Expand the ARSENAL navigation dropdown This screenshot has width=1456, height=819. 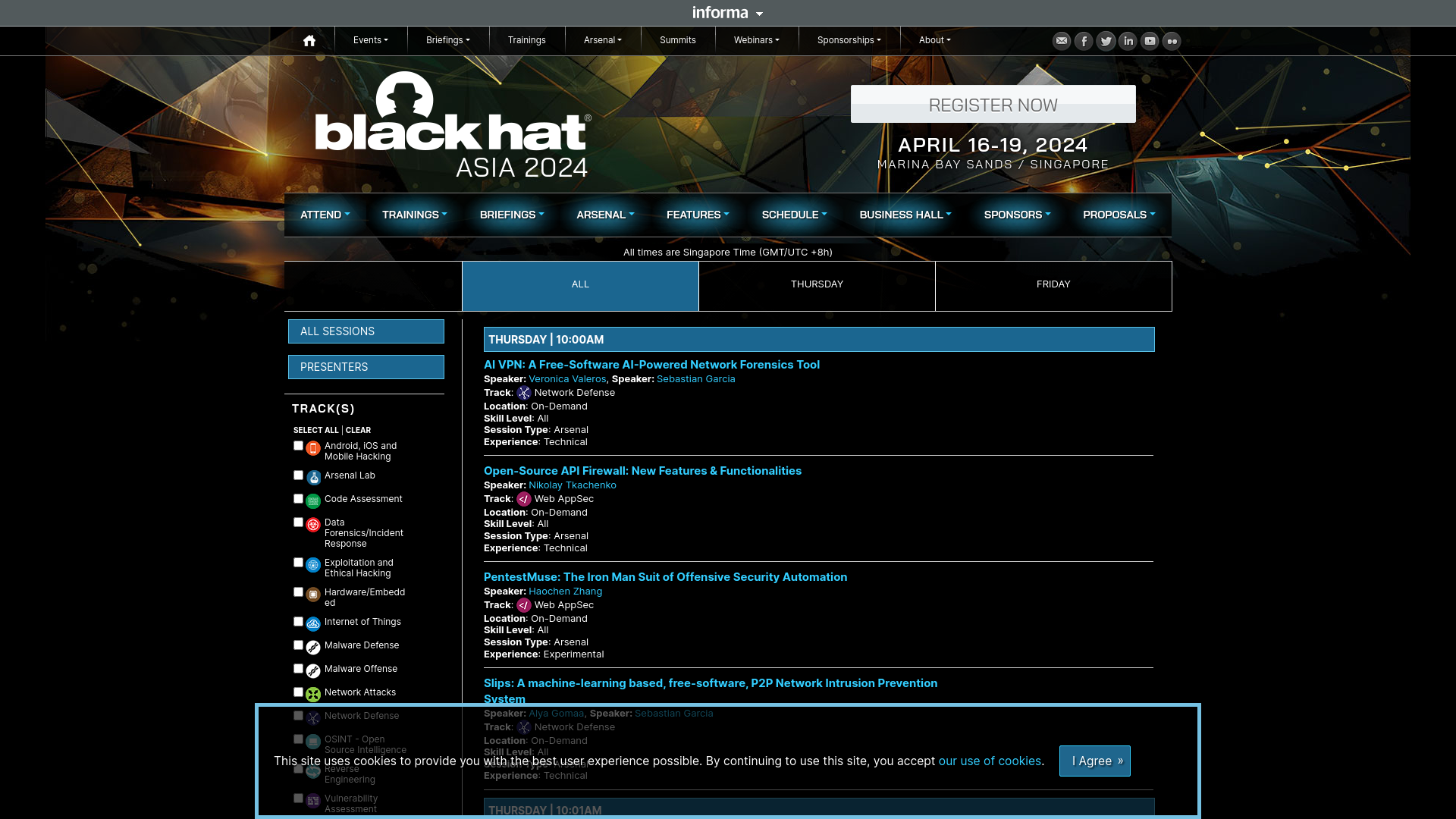(x=605, y=214)
